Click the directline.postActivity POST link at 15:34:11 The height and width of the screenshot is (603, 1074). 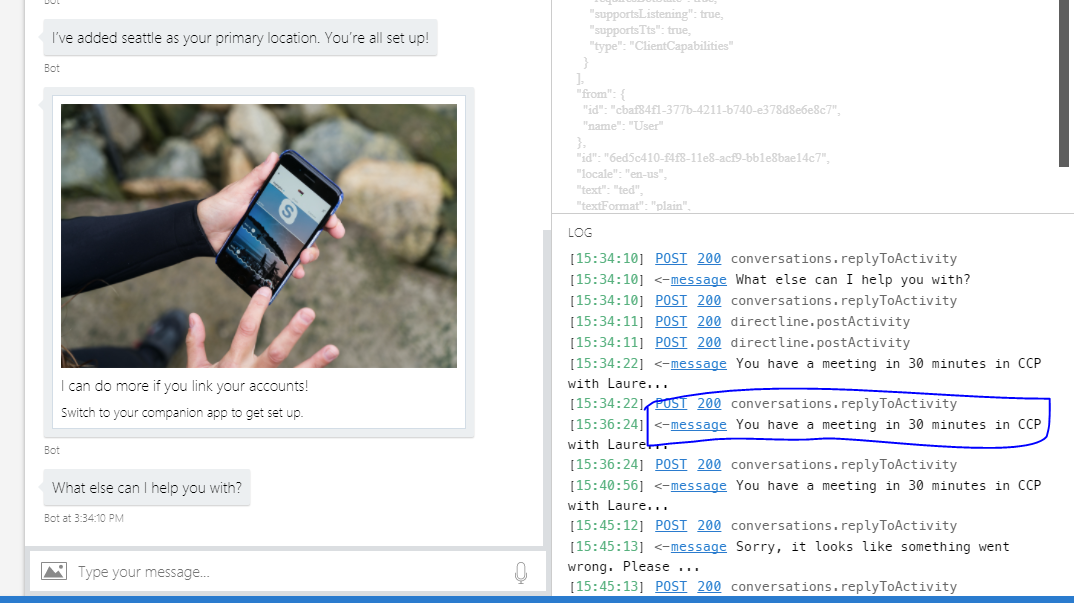670,321
